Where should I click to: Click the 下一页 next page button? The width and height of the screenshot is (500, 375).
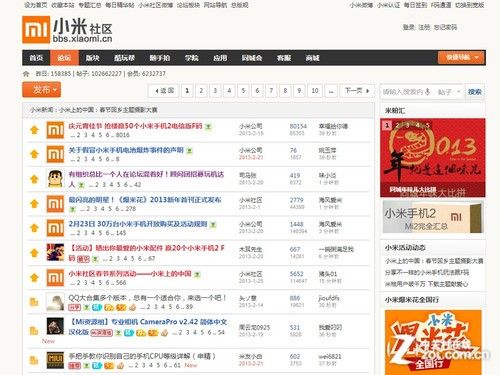(357, 91)
